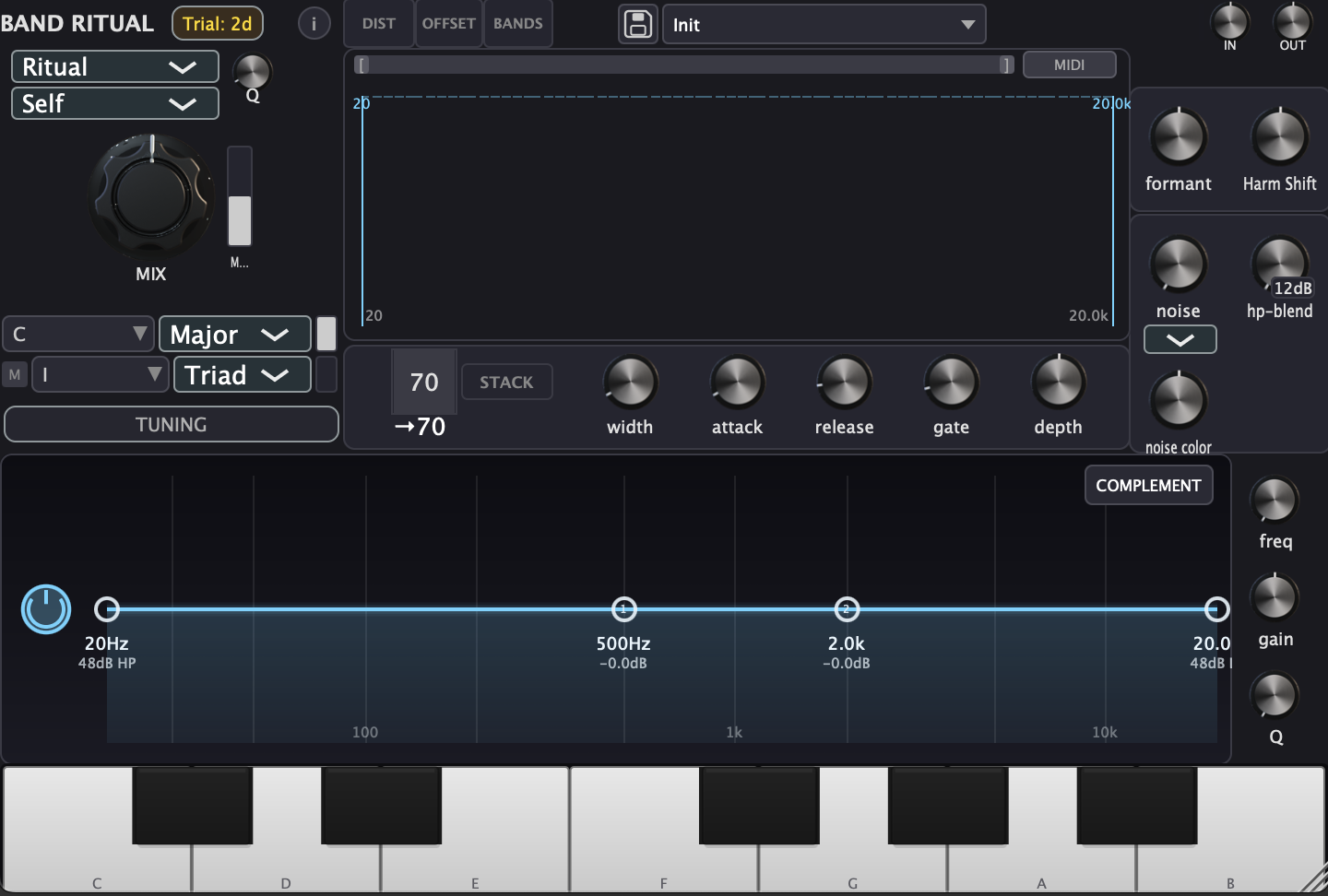Open the info panel via the i icon

tap(314, 24)
